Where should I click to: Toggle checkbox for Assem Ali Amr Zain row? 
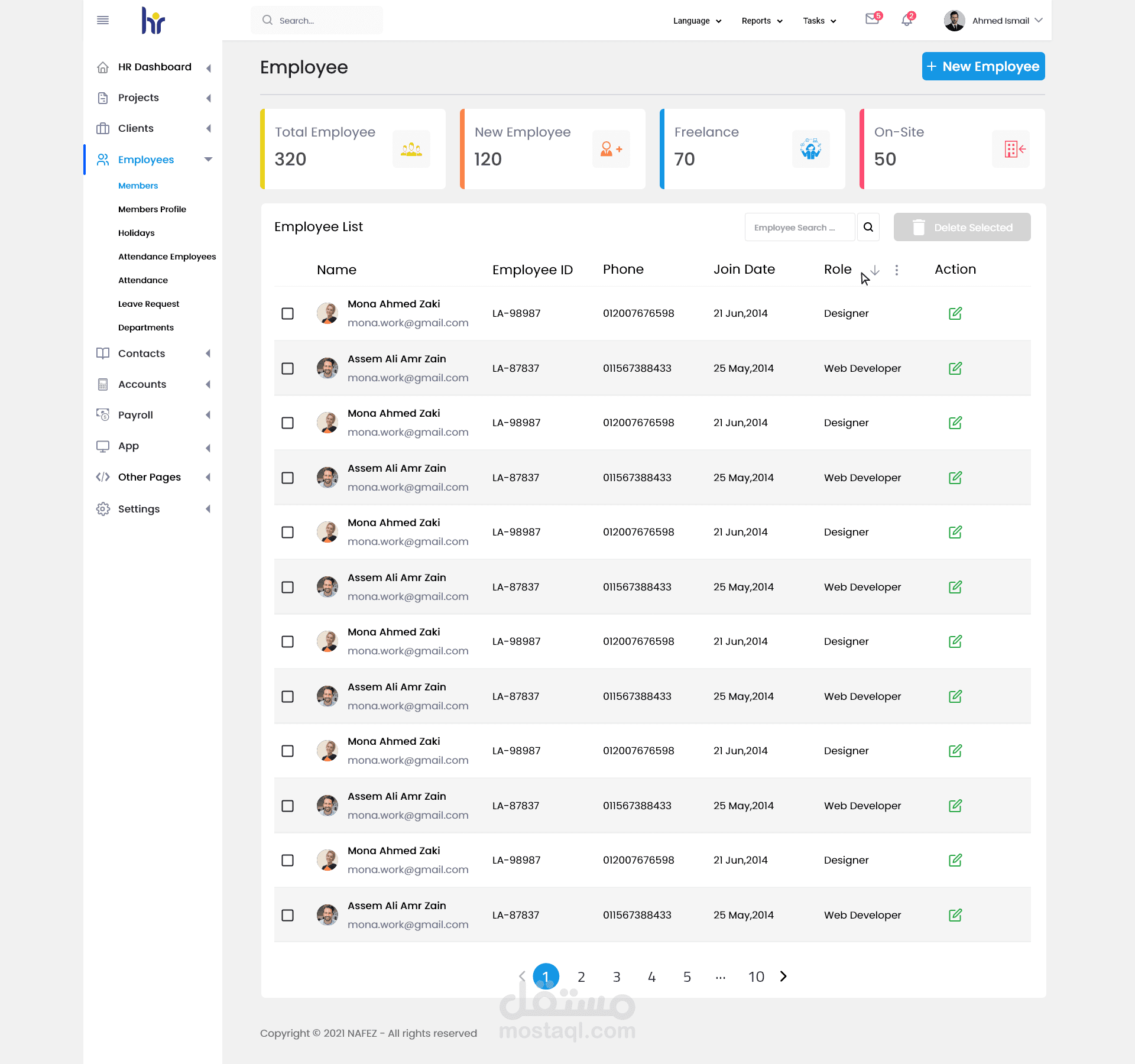[287, 368]
